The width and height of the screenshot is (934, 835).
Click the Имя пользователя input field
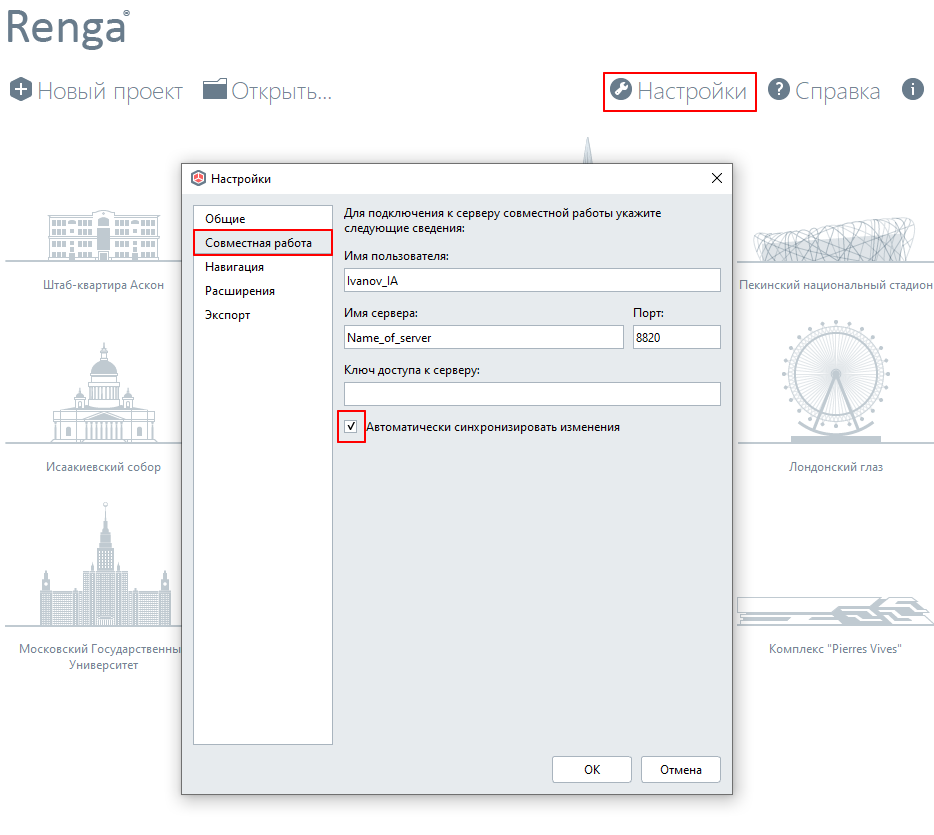coord(532,280)
